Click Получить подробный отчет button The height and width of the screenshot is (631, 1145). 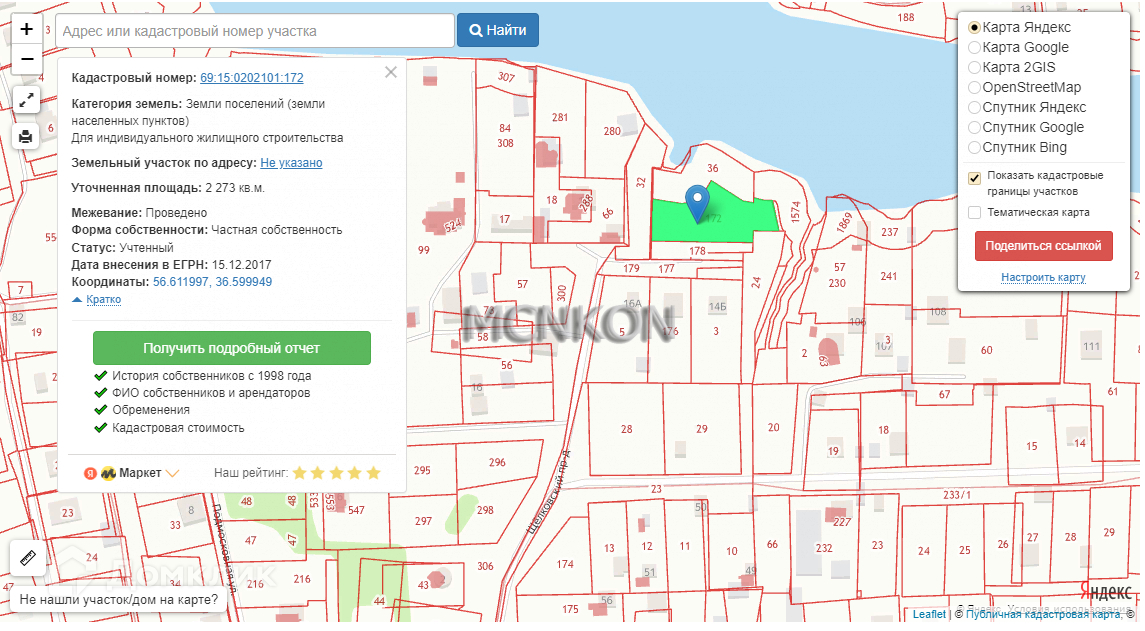tap(231, 348)
